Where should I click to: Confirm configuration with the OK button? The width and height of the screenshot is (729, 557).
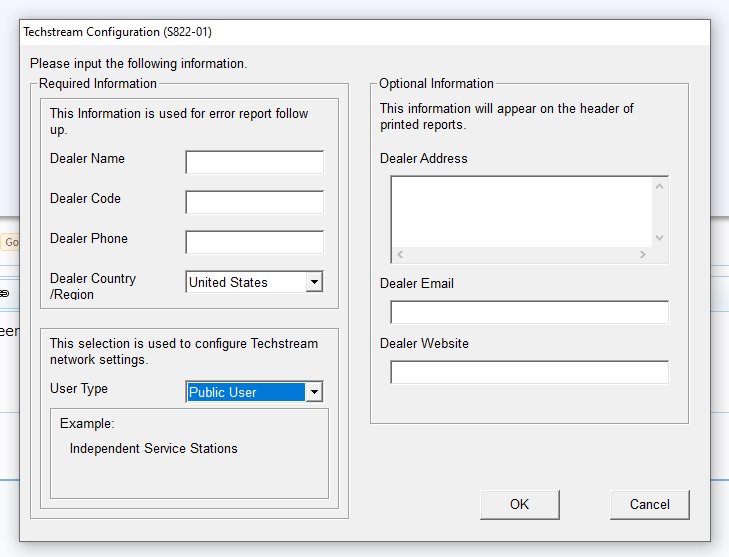click(x=520, y=504)
